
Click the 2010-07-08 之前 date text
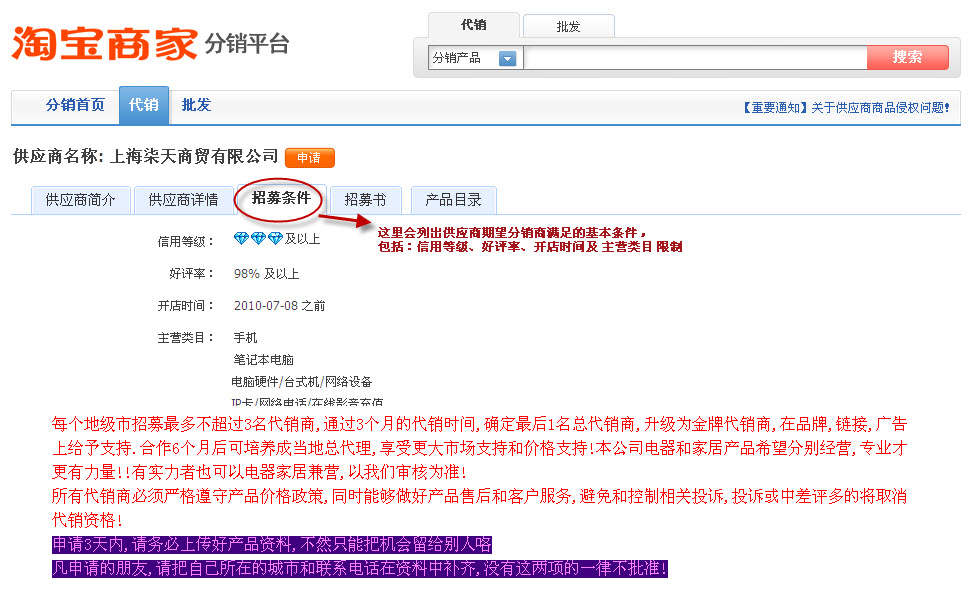(x=280, y=306)
